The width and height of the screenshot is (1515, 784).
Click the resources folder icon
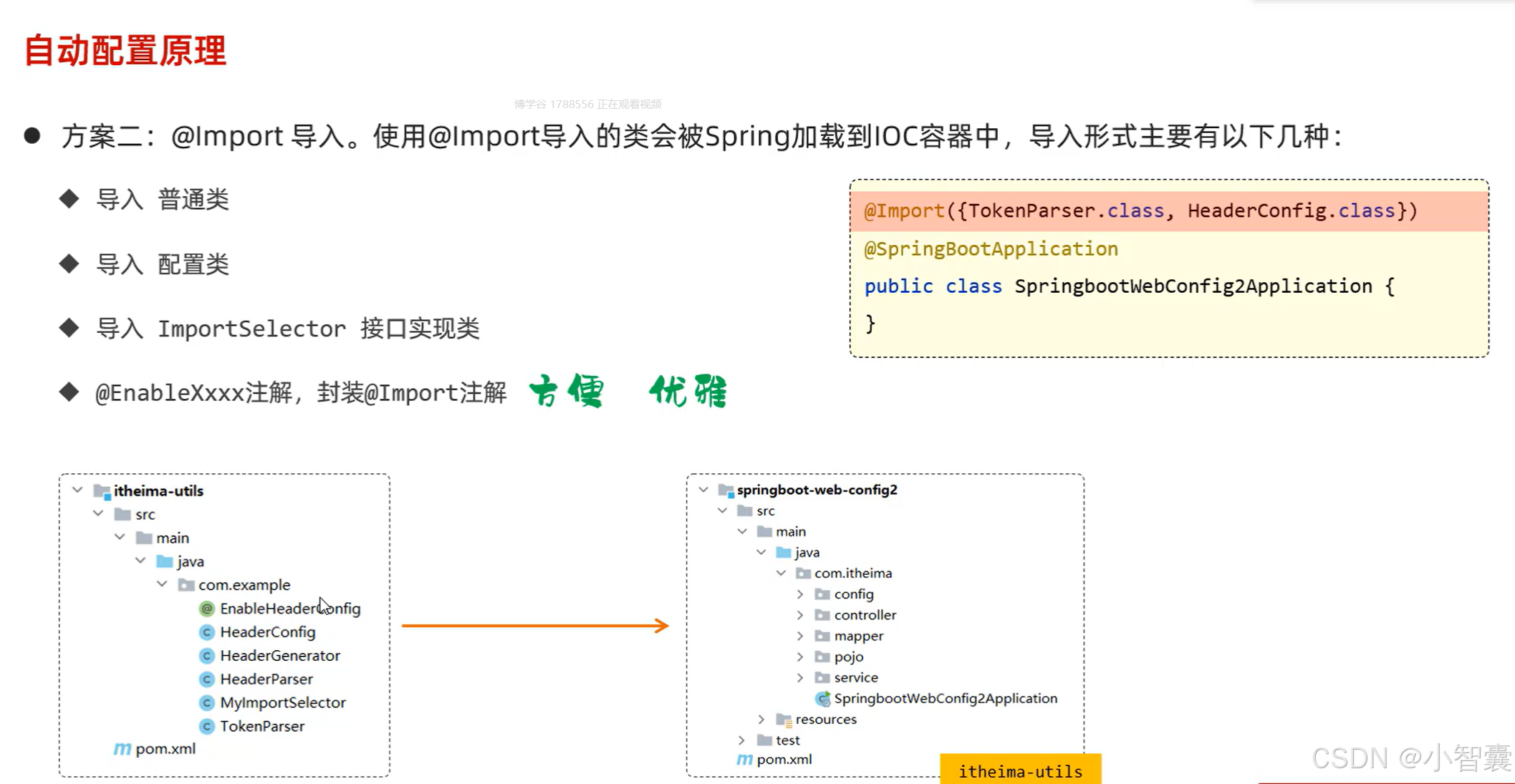784,720
